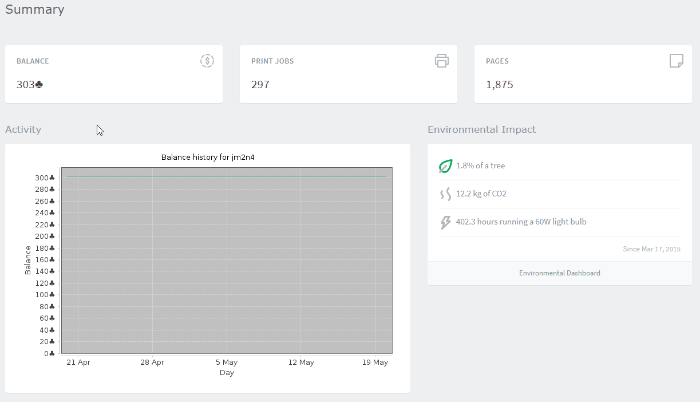Click the pages total 1,875
This screenshot has height=402, width=700.
[x=499, y=85]
